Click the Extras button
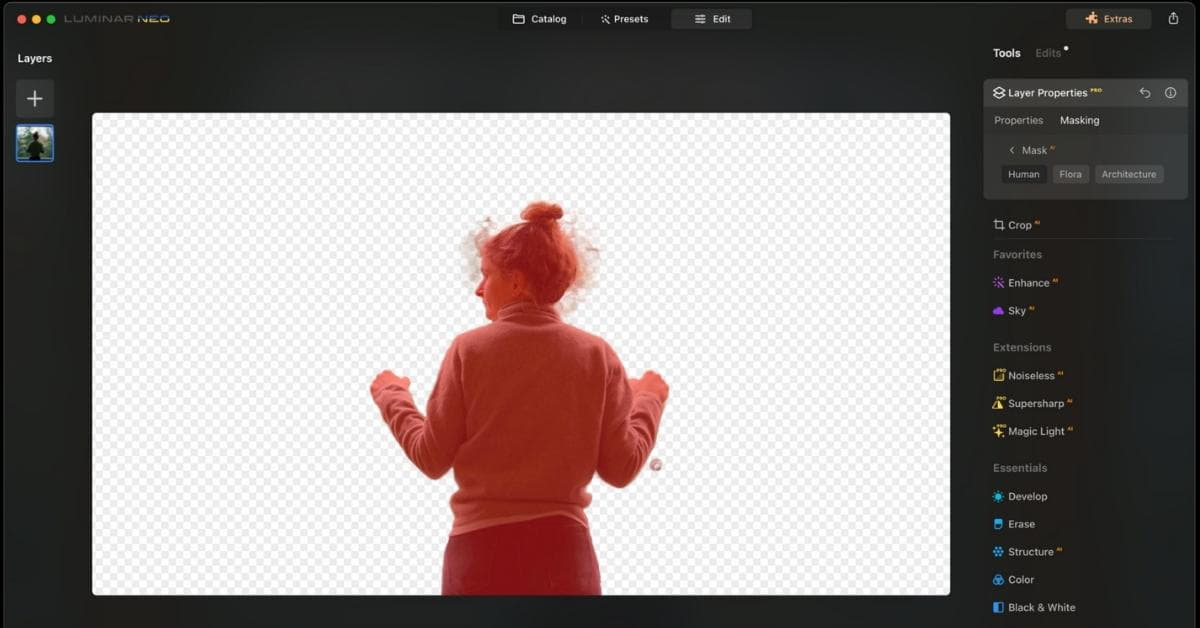The height and width of the screenshot is (628, 1200). 1108,17
